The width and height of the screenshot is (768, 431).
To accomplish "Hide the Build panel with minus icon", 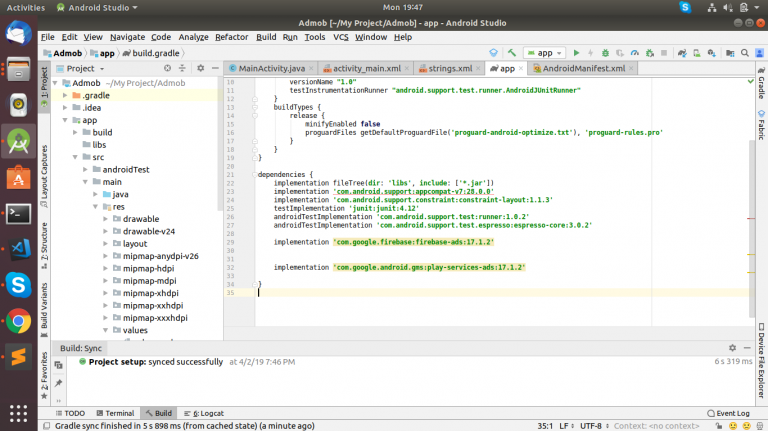I will point(747,348).
